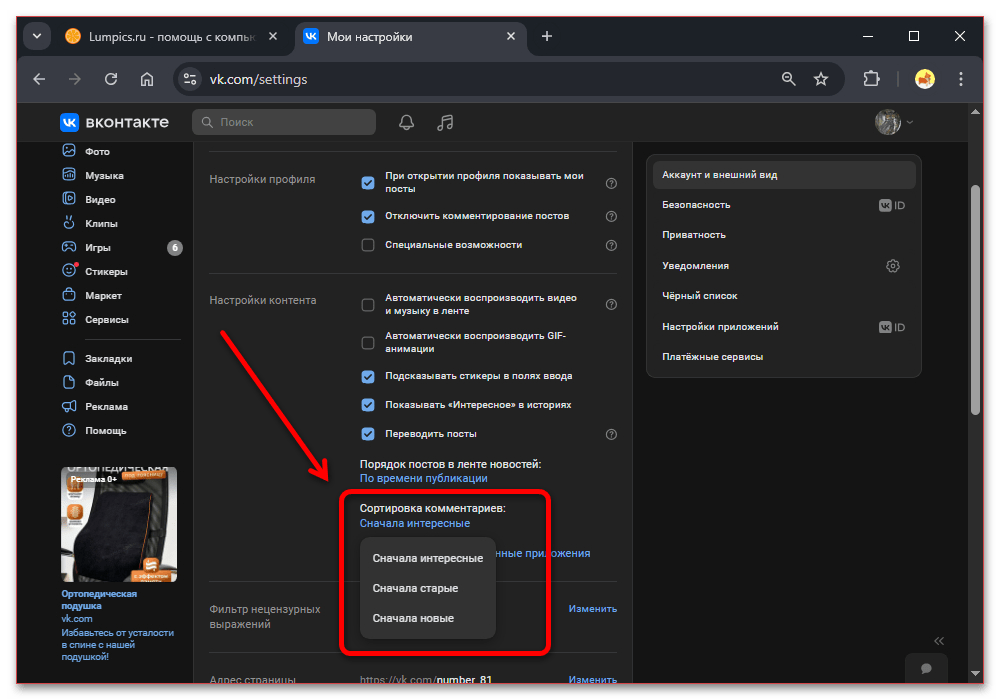This screenshot has width=1000, height=700.
Task: Click the orthopedic pillow ad thumbnail
Action: pos(119,524)
